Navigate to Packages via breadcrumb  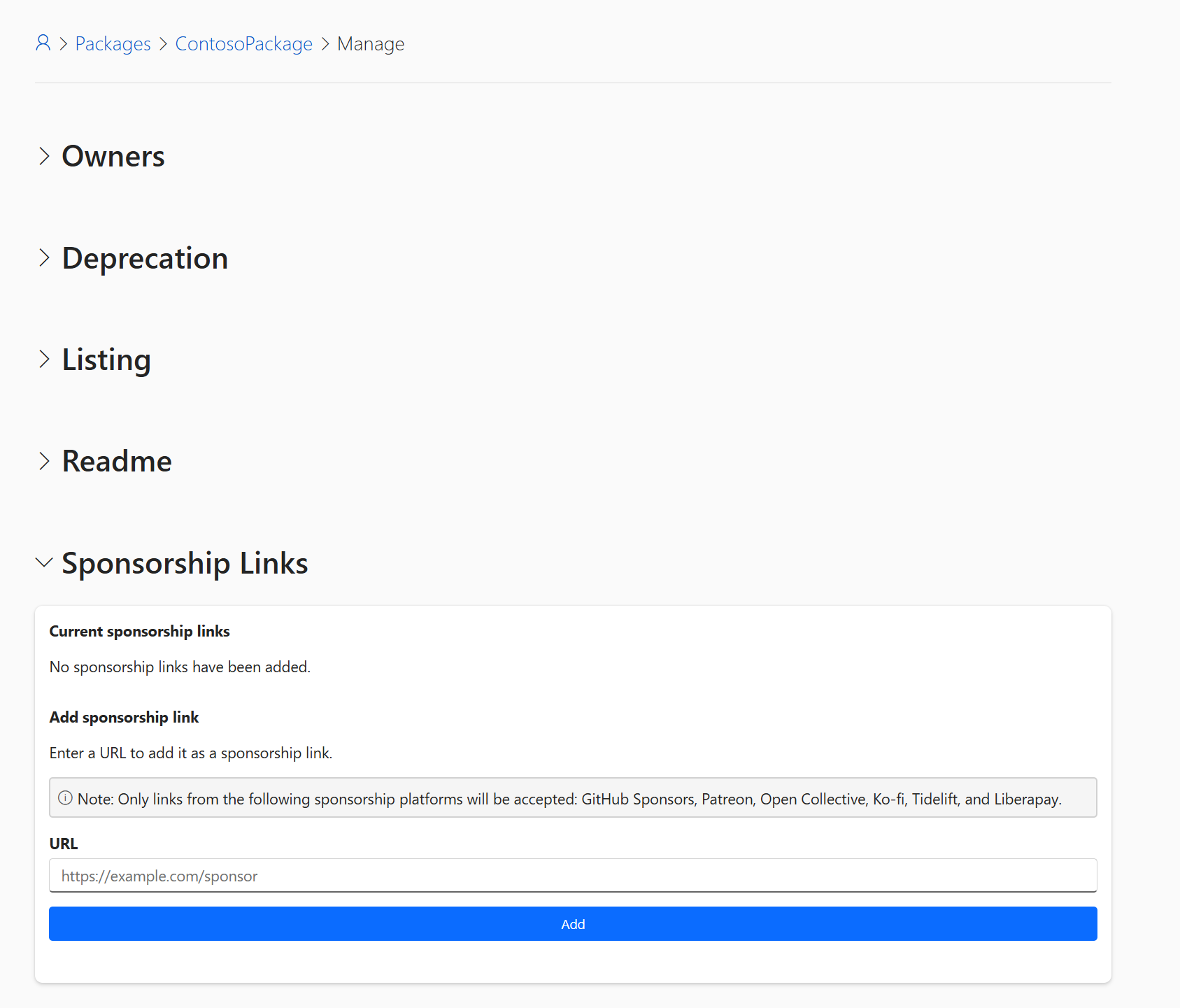[x=113, y=43]
